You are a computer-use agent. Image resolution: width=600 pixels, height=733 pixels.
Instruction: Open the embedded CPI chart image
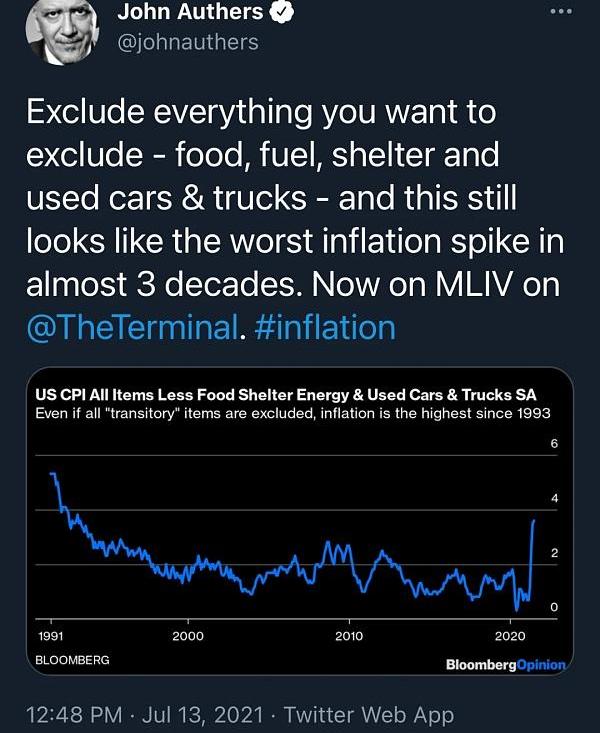tap(300, 521)
